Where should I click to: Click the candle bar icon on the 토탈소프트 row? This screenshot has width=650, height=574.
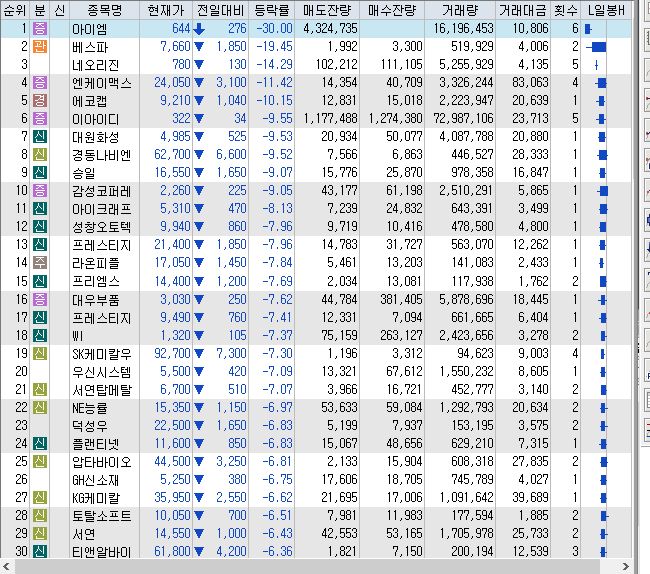(604, 516)
